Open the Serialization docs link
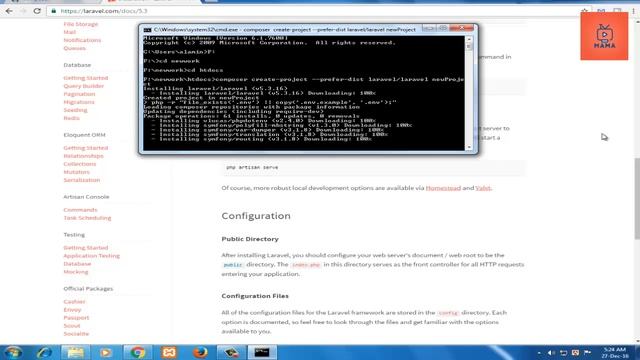This screenshot has height=360, width=640. pyautogui.click(x=82, y=180)
